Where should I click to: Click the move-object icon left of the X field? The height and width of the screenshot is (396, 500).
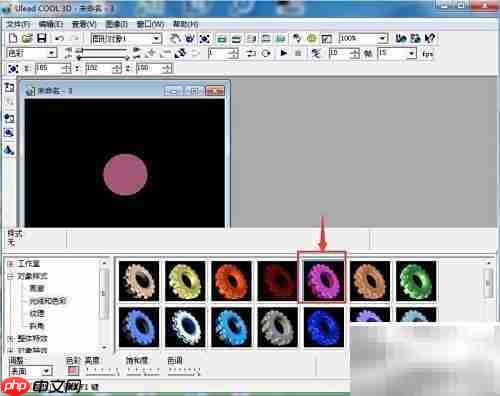point(13,68)
